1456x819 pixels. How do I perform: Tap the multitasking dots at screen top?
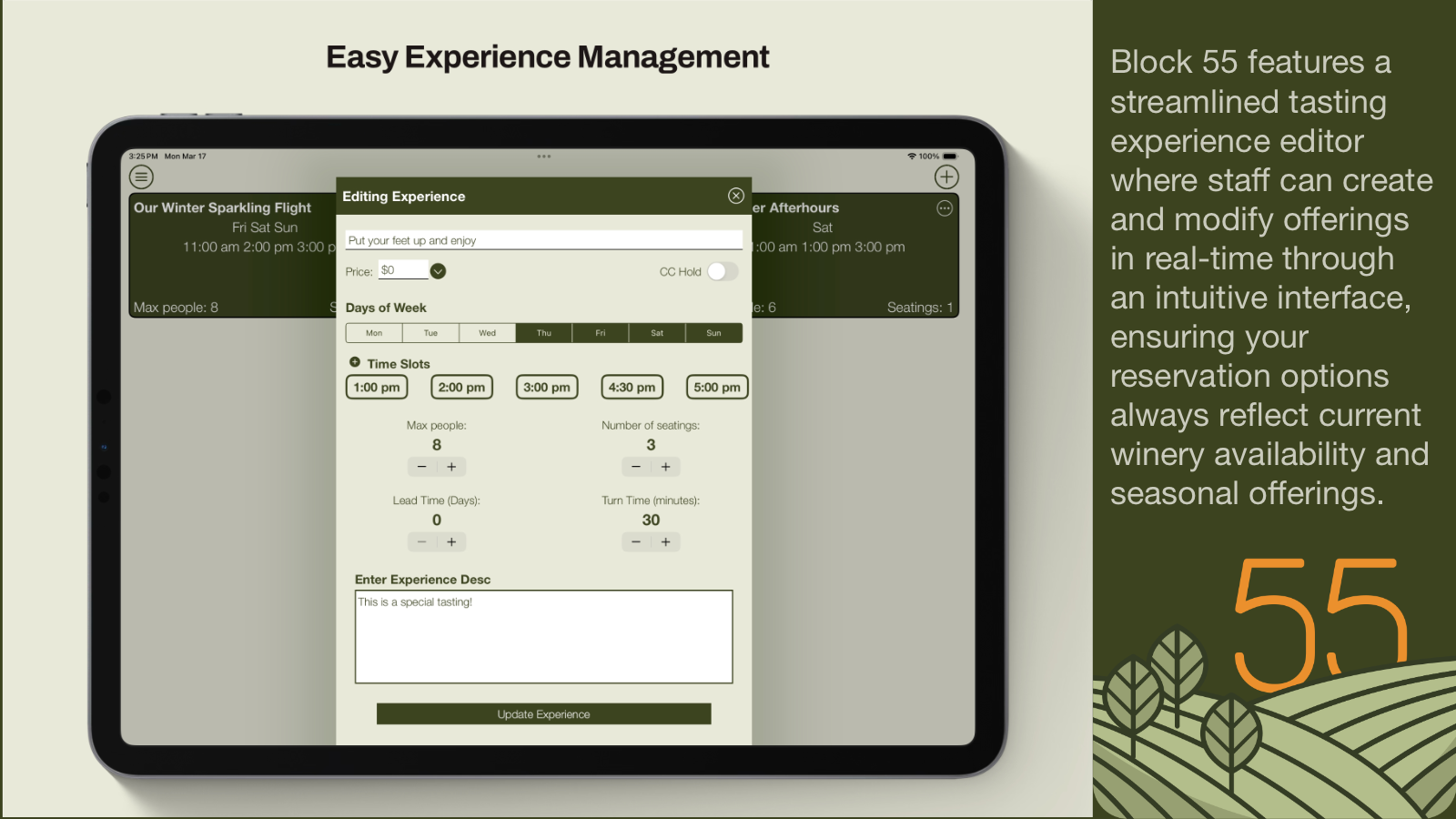[544, 156]
